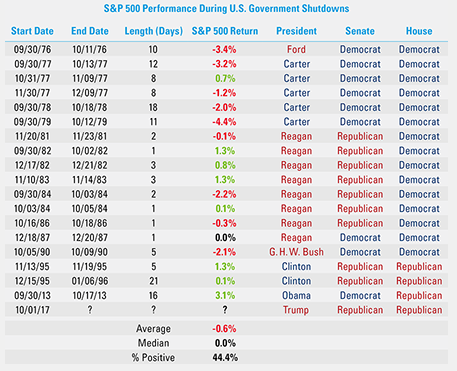Click the -3.4% return for Ford

224,50
